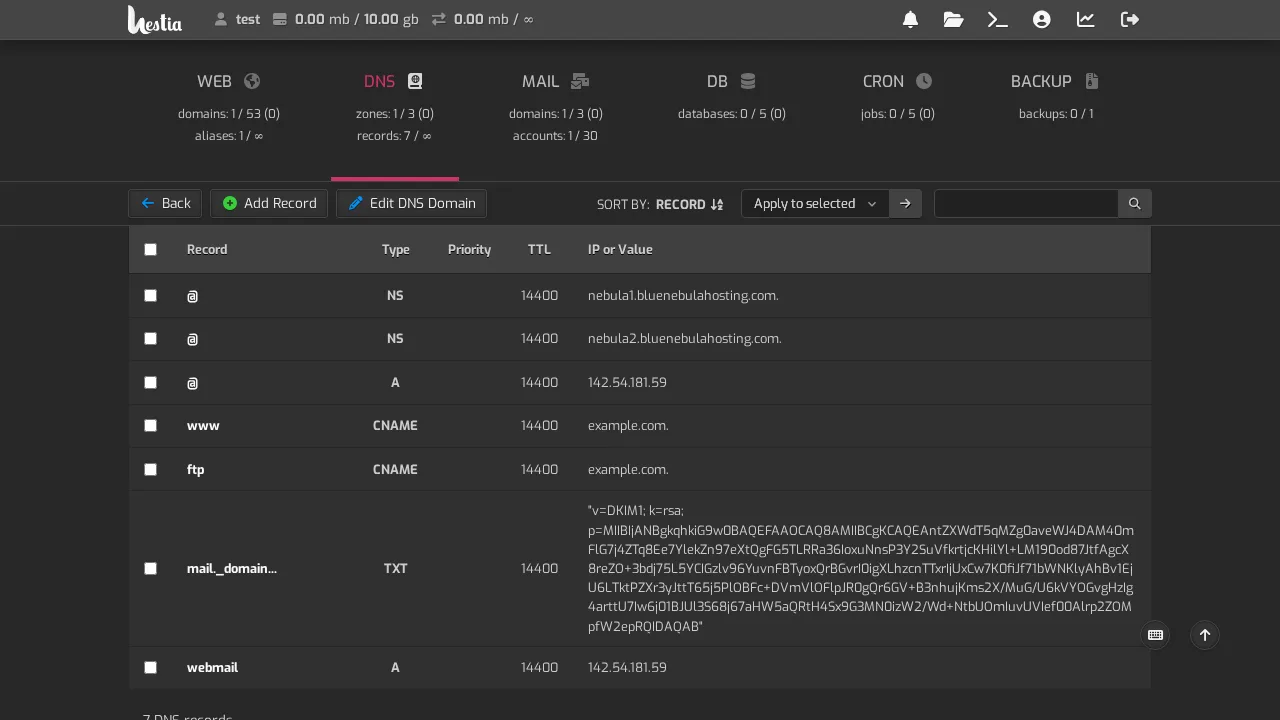This screenshot has height=720, width=1280.
Task: Click the search magnifier button
Action: (x=1134, y=203)
